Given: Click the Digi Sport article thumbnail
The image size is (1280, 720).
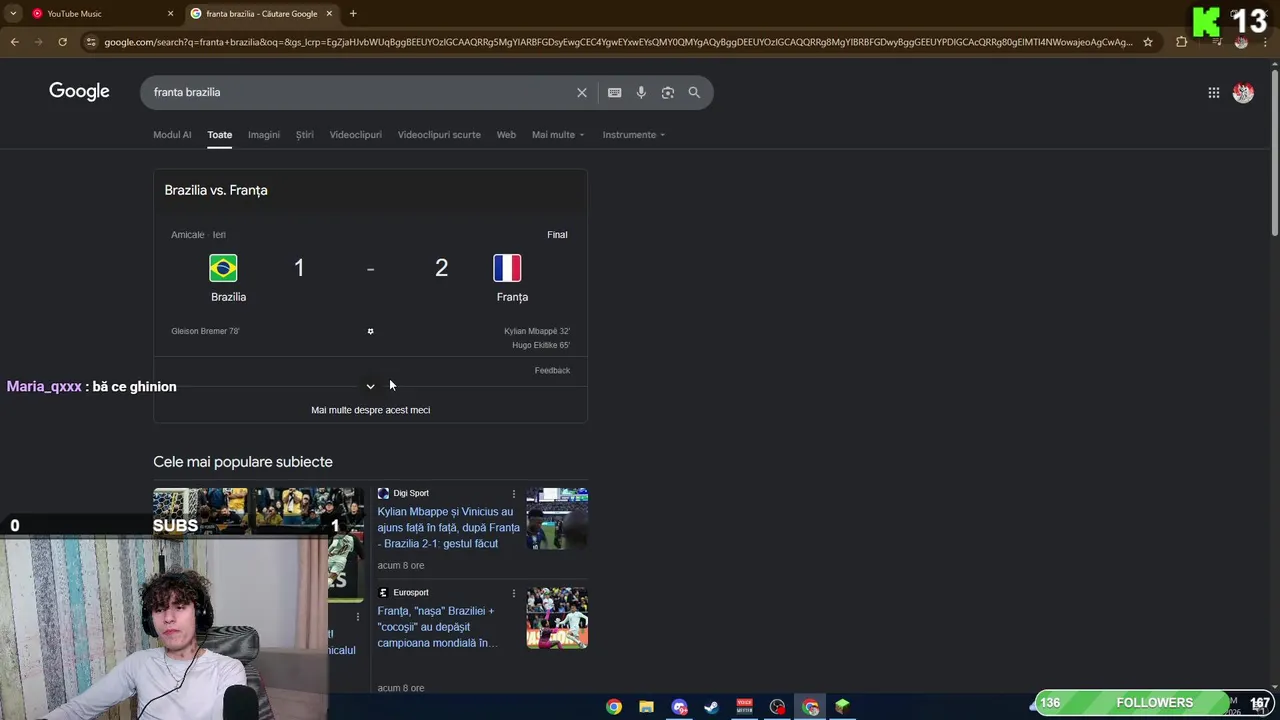Looking at the screenshot, I should click(557, 519).
